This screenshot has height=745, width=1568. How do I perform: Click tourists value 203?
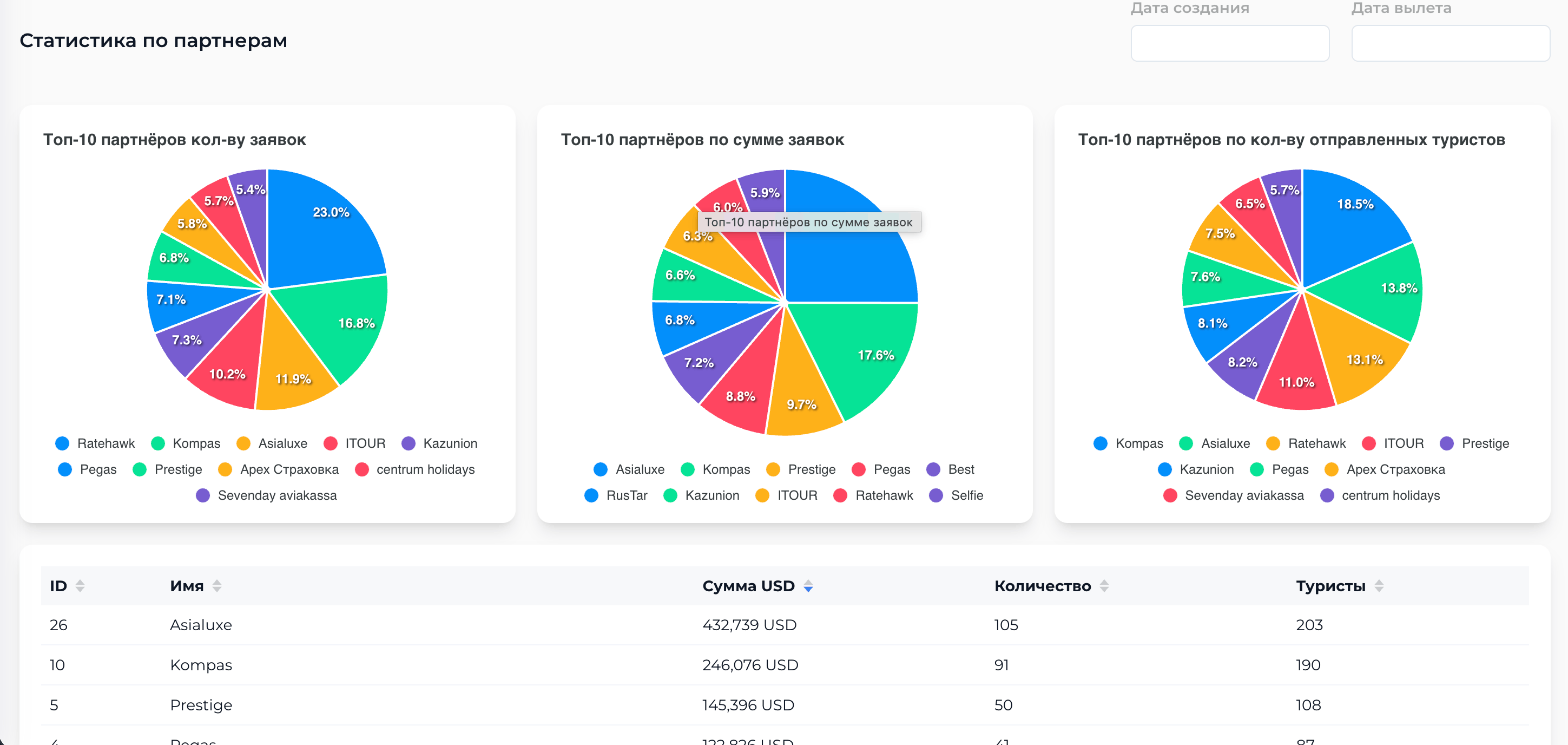(x=1309, y=625)
